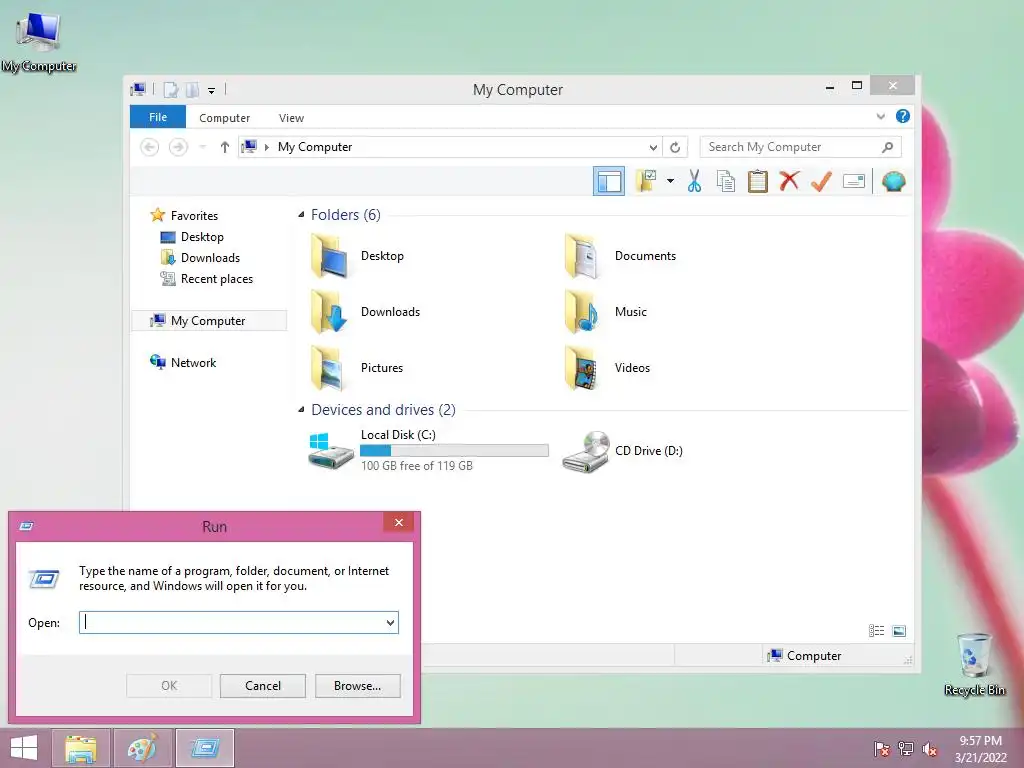Select the Documents folder icon

(x=581, y=256)
